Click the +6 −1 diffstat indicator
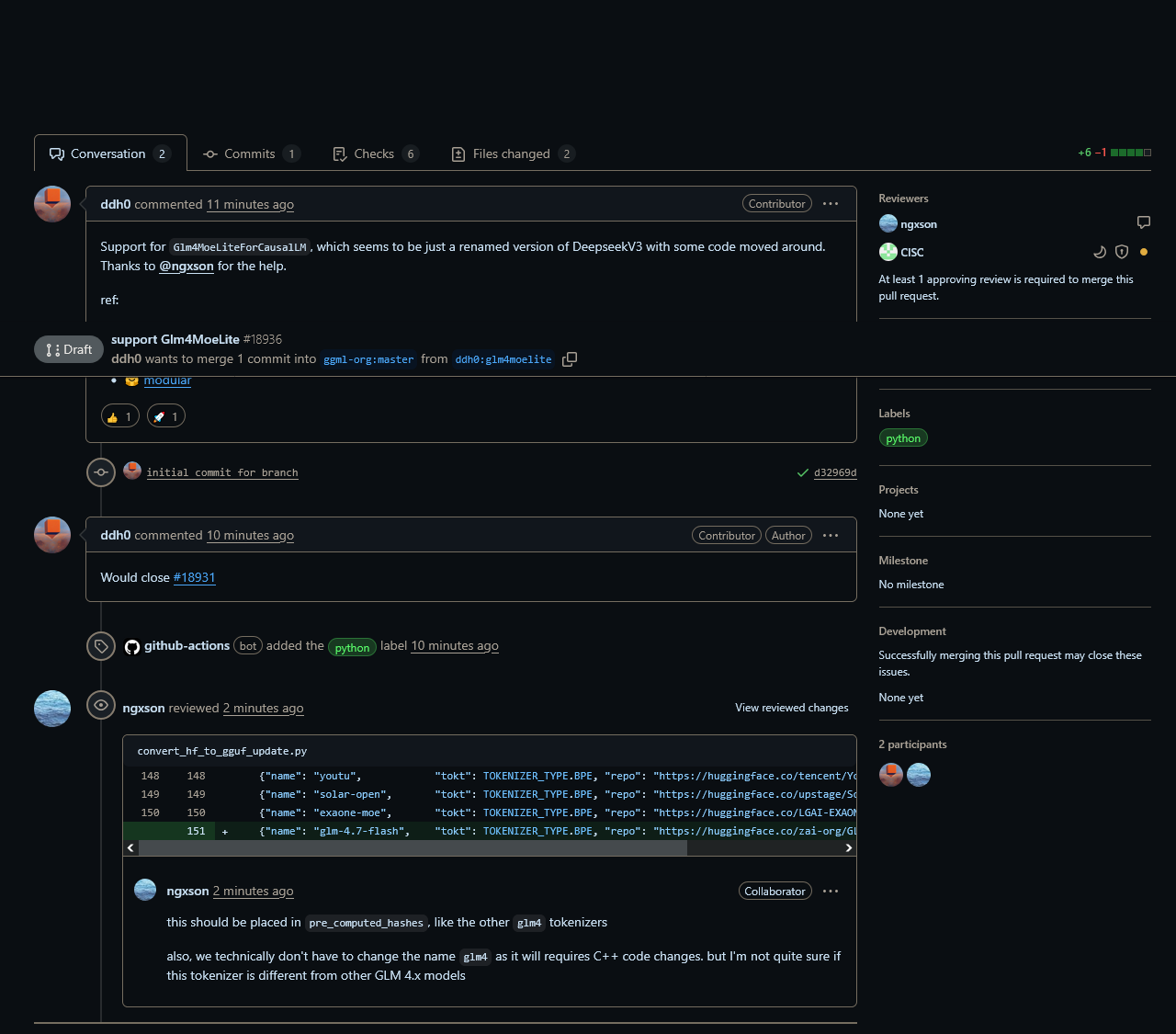1176x1034 pixels. pyautogui.click(x=1114, y=153)
